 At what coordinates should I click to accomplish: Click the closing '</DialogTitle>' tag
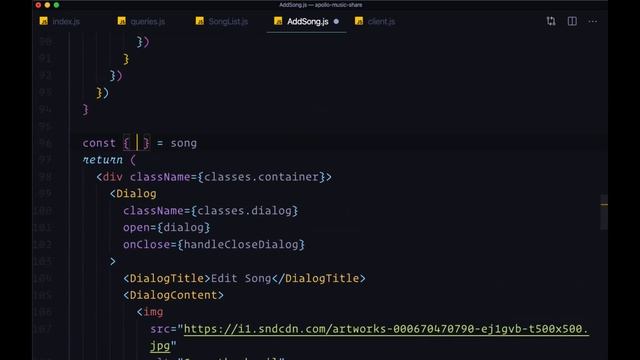pyautogui.click(x=318, y=278)
